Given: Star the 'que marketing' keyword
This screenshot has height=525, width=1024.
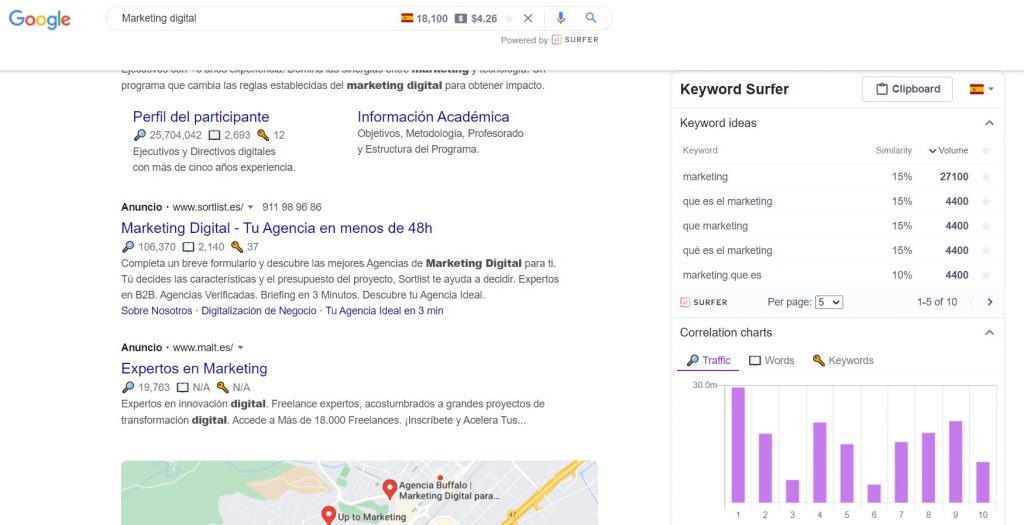Looking at the screenshot, I should [985, 226].
